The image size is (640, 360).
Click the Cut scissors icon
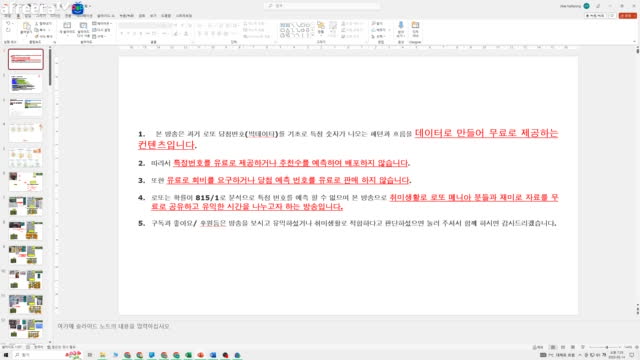click(x=36, y=24)
